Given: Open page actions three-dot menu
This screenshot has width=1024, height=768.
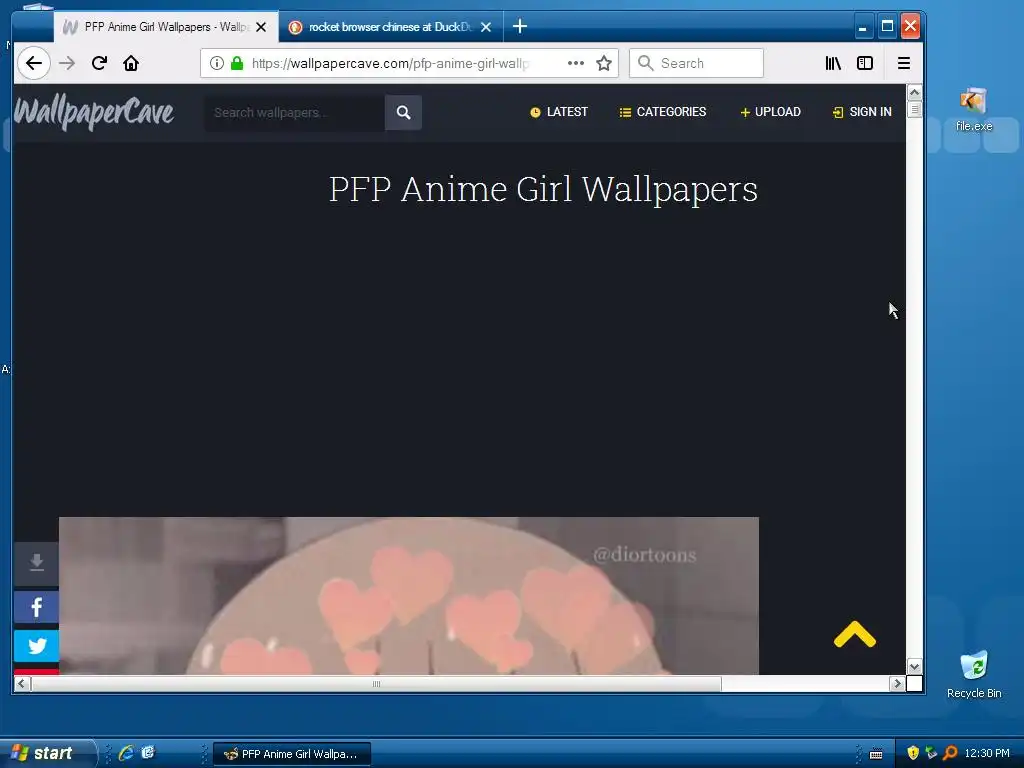Looking at the screenshot, I should tap(575, 63).
